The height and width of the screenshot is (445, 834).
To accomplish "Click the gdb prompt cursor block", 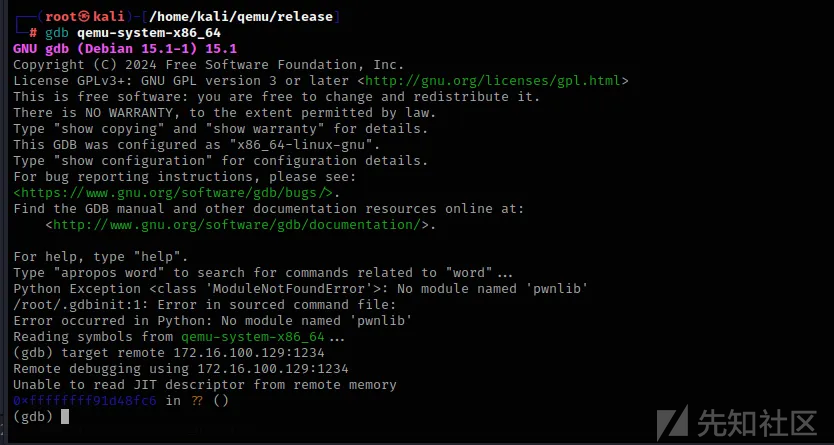I will pyautogui.click(x=65, y=416).
